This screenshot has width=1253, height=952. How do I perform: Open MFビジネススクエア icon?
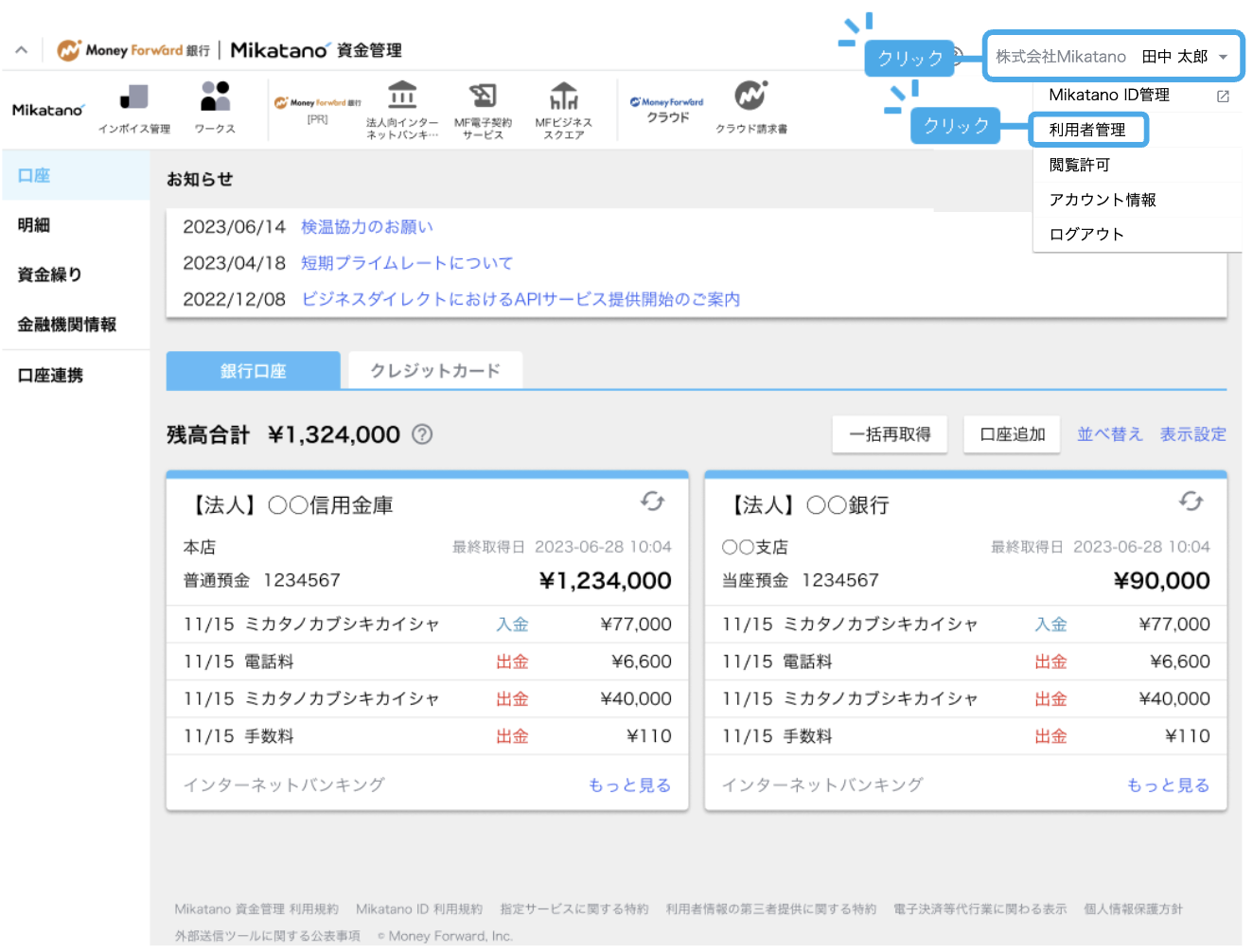564,110
